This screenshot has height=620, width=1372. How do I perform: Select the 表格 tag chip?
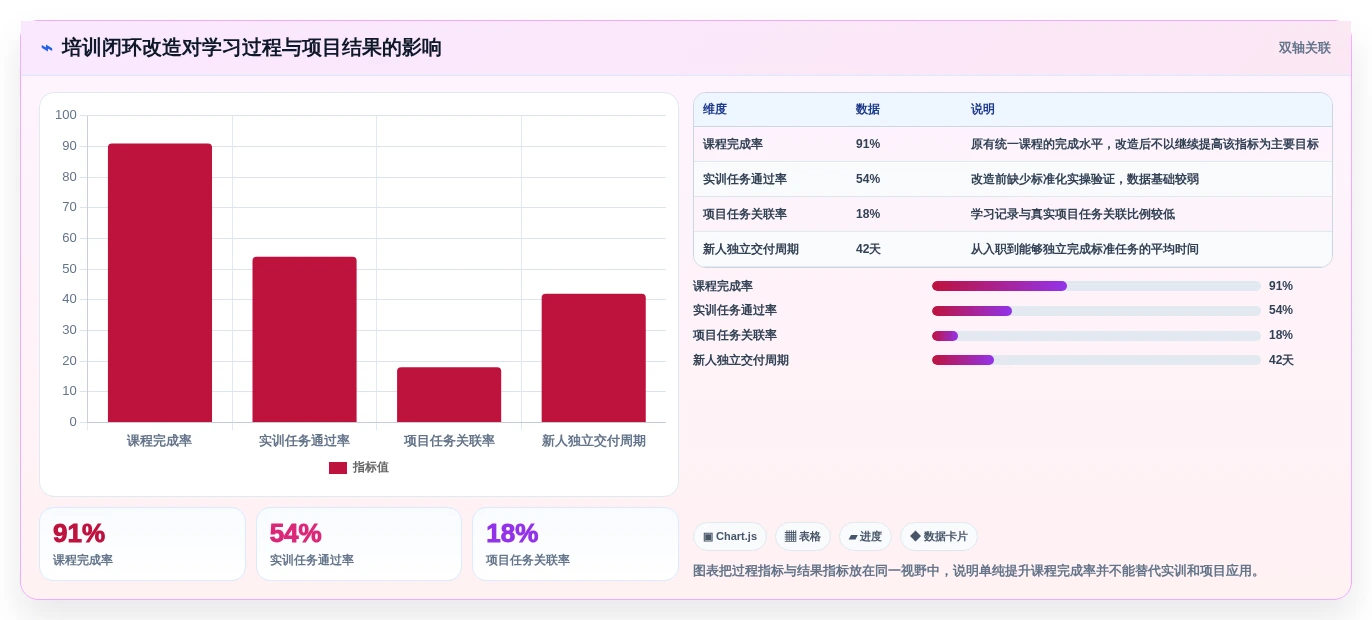(803, 537)
